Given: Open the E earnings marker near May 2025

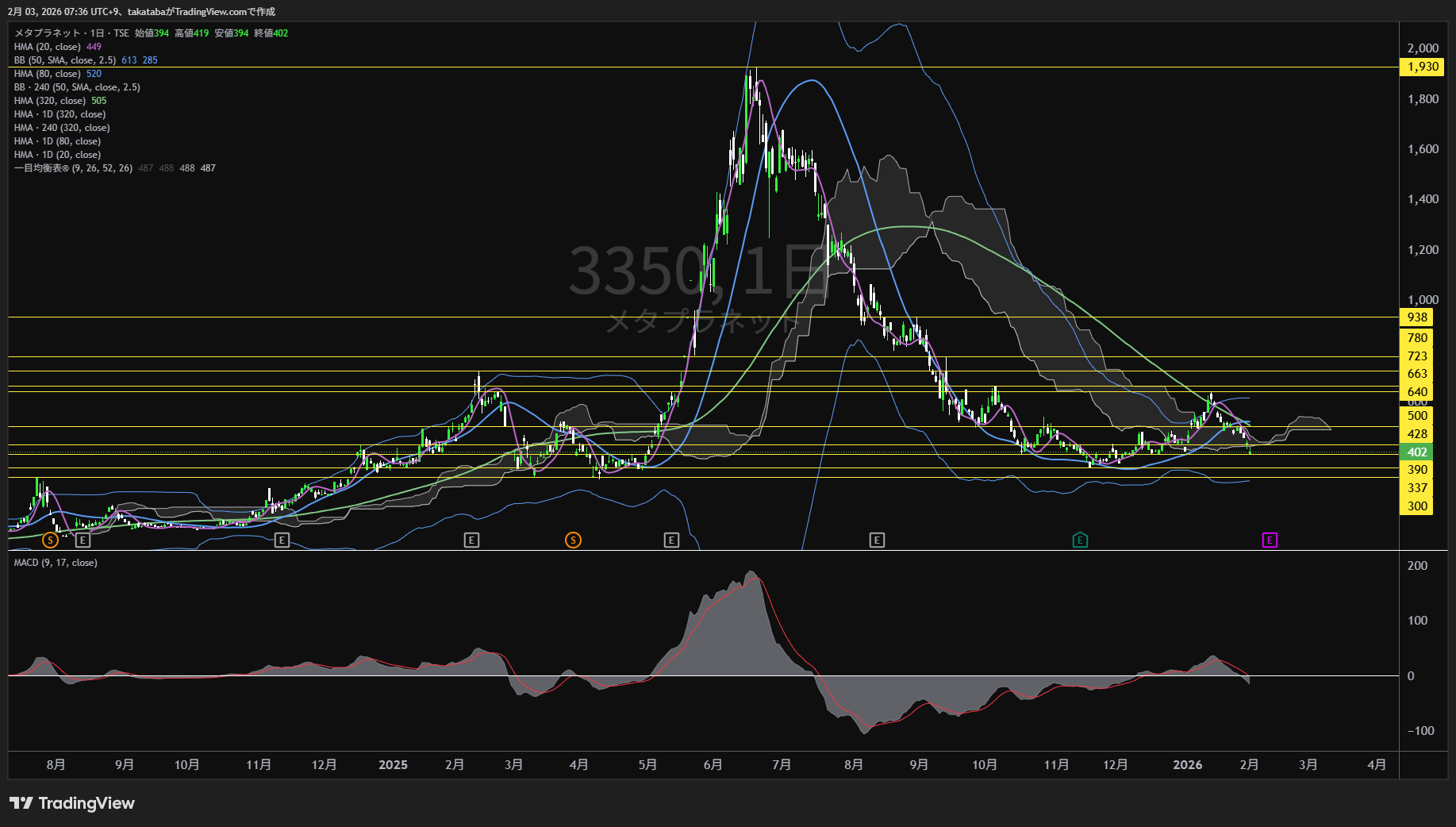Looking at the screenshot, I should pos(671,540).
